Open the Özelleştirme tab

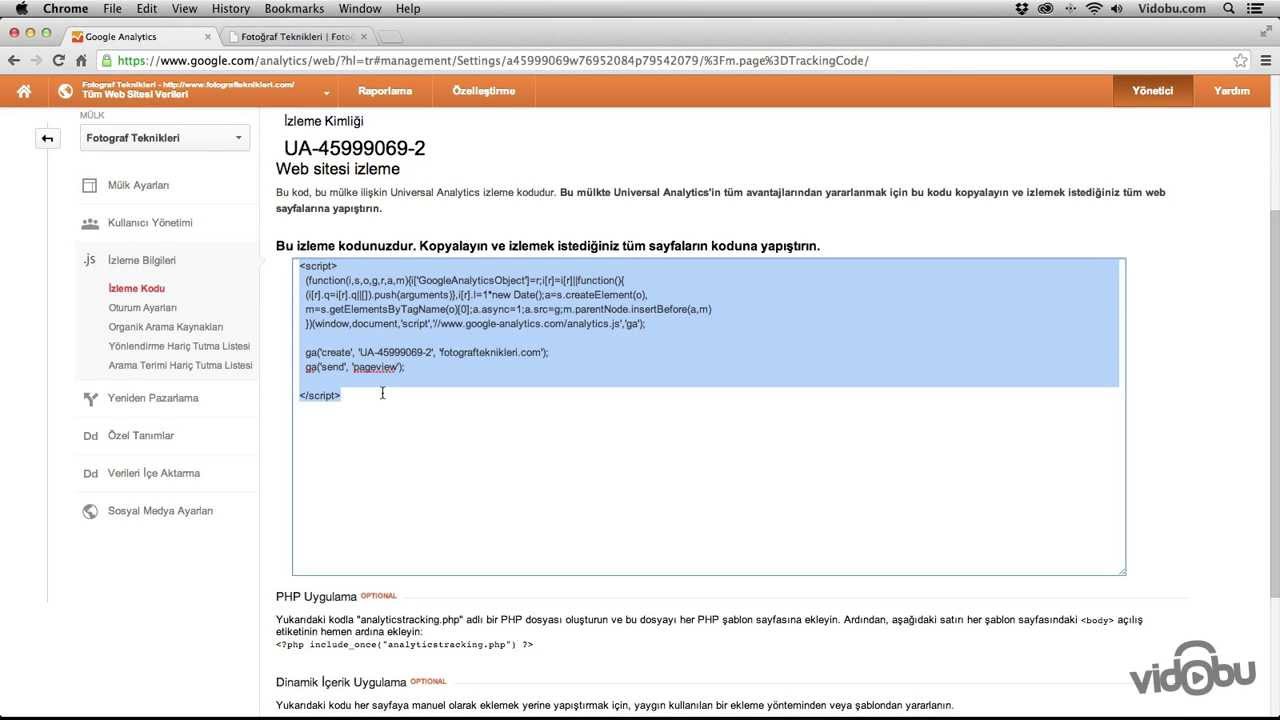click(x=484, y=91)
